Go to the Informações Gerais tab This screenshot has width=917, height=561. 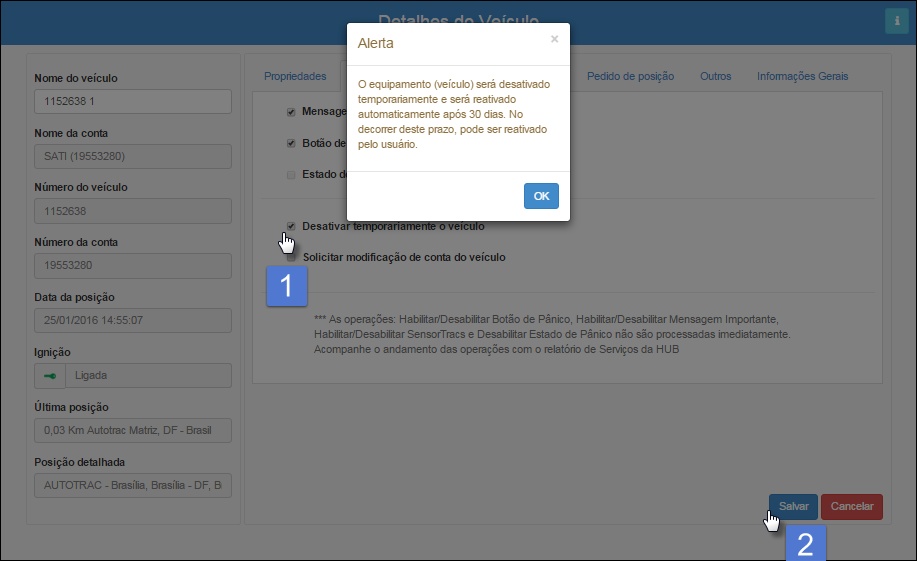802,76
